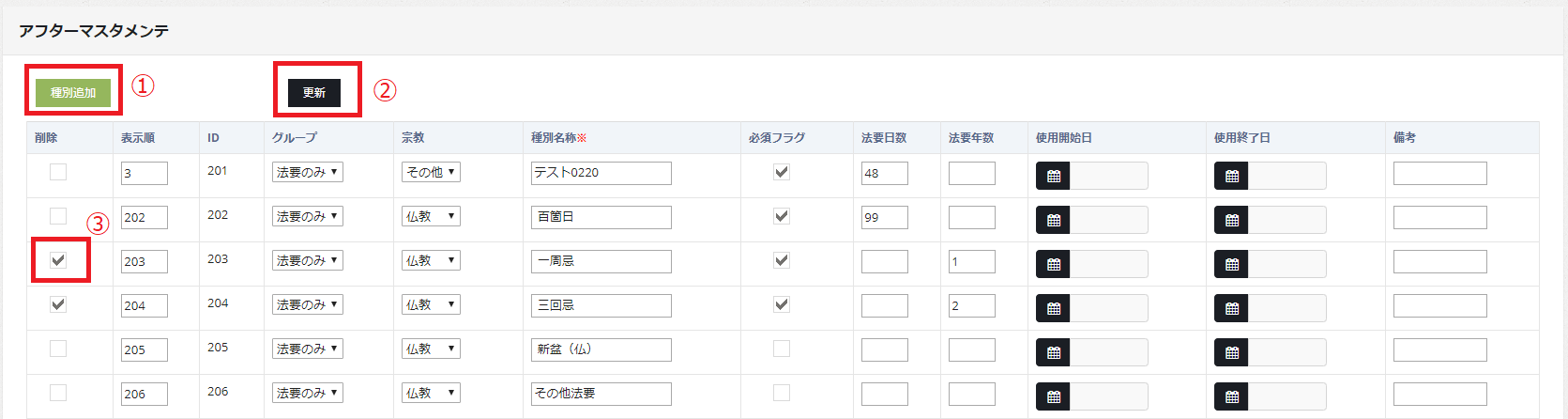Open start date calendar for テスト0220 row
Image resolution: width=1568 pixels, height=419 pixels.
tap(1053, 176)
